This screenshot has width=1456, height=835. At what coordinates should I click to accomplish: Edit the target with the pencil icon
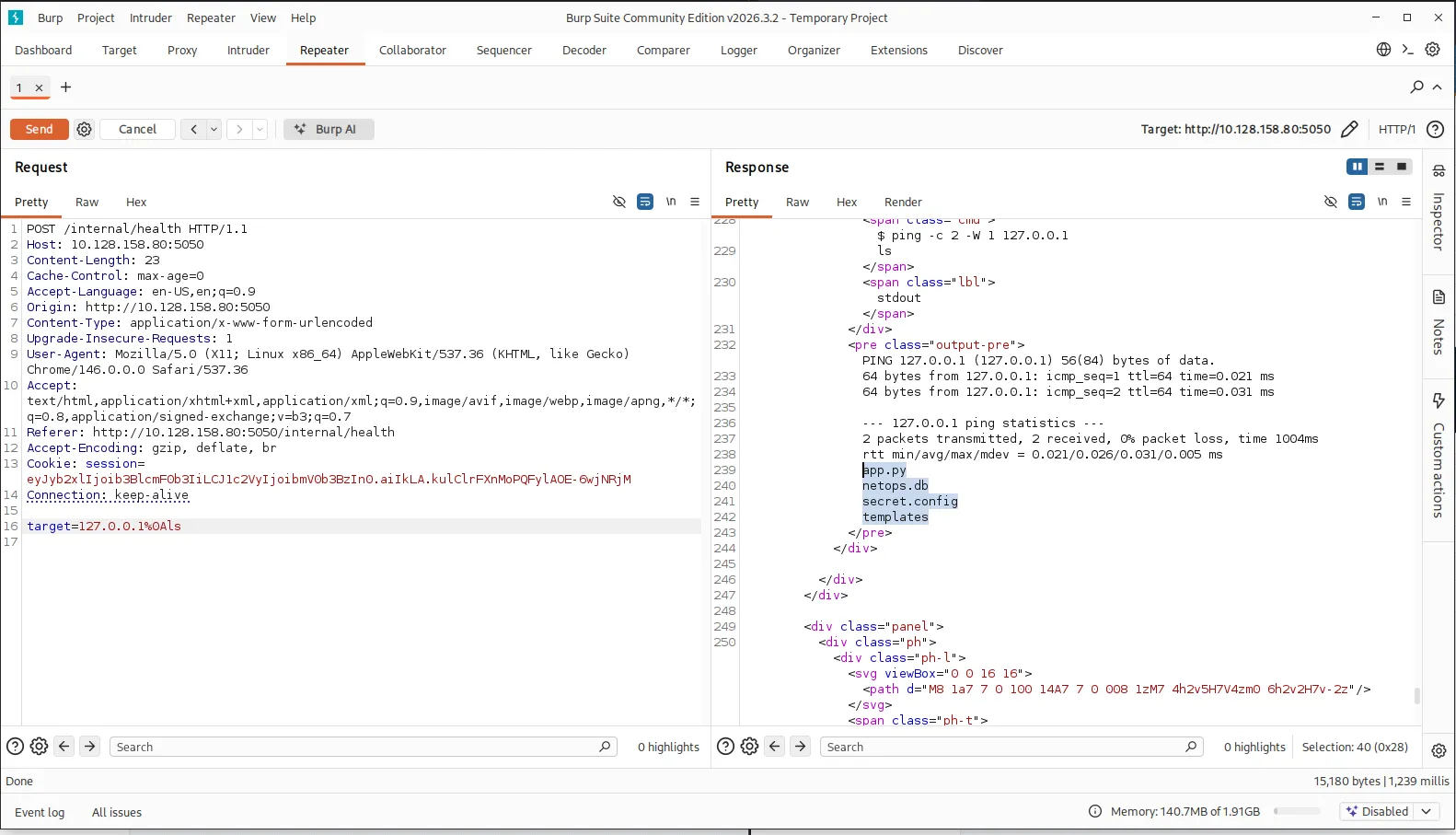coord(1349,129)
